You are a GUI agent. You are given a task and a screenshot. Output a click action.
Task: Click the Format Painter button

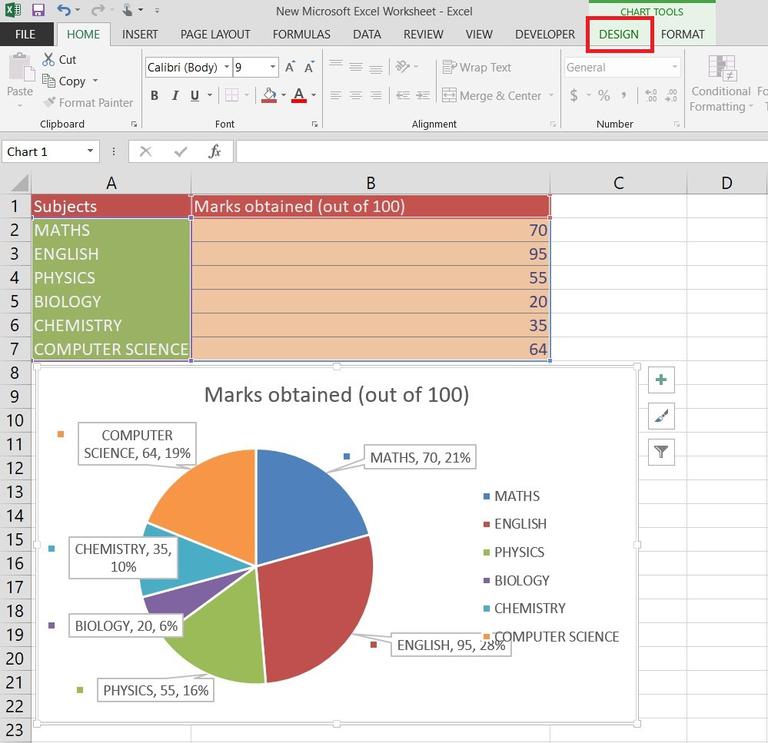[x=88, y=103]
